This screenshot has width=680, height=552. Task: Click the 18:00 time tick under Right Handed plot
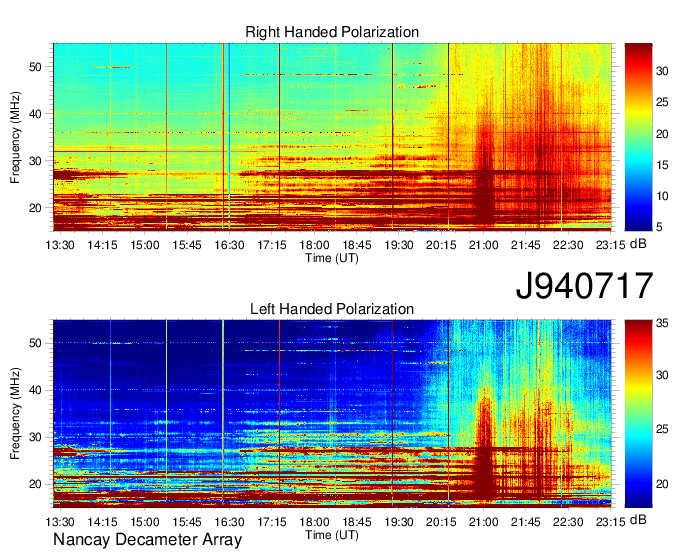click(x=314, y=245)
